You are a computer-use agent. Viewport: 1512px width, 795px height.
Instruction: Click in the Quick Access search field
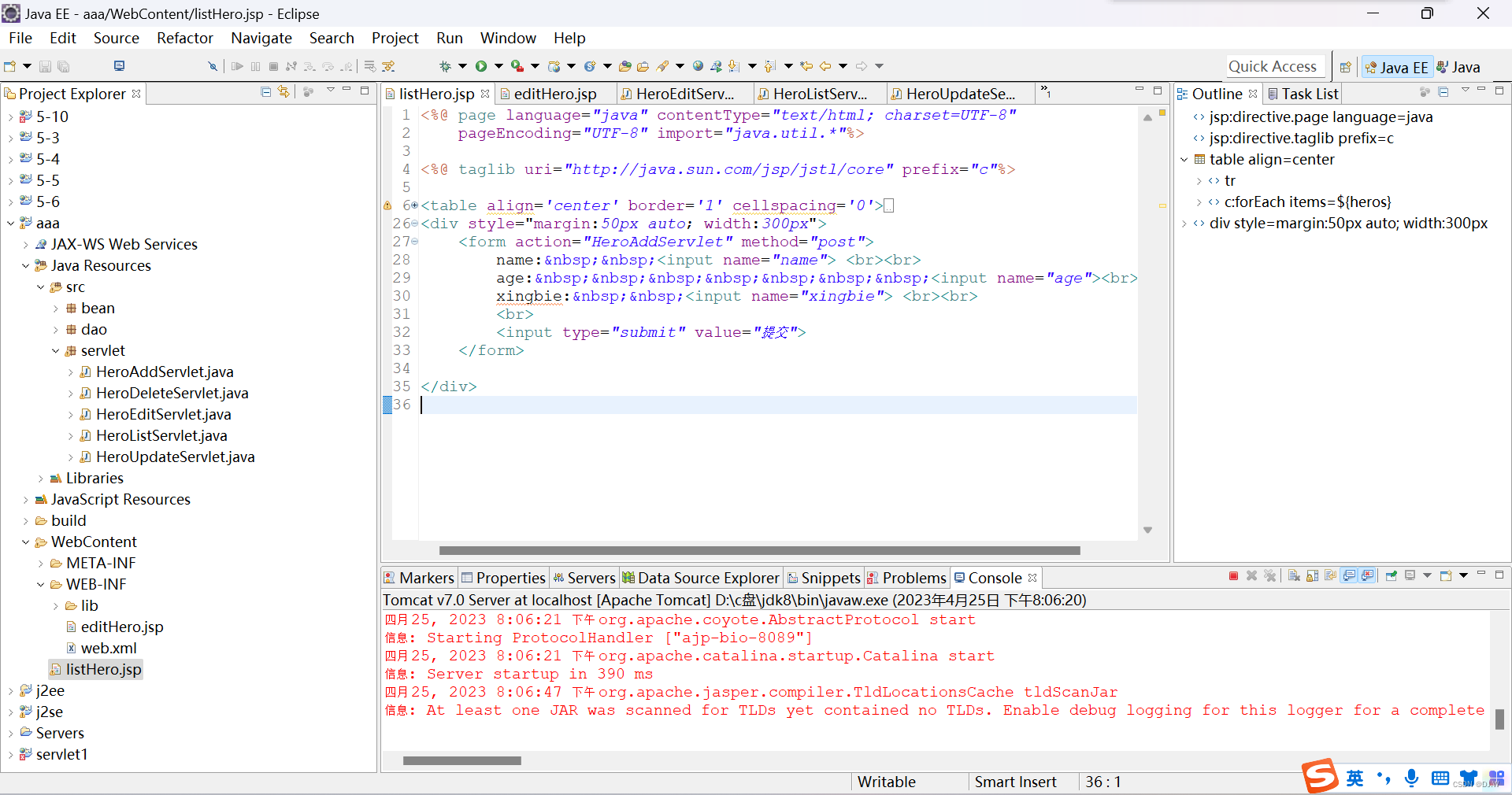pyautogui.click(x=1276, y=67)
